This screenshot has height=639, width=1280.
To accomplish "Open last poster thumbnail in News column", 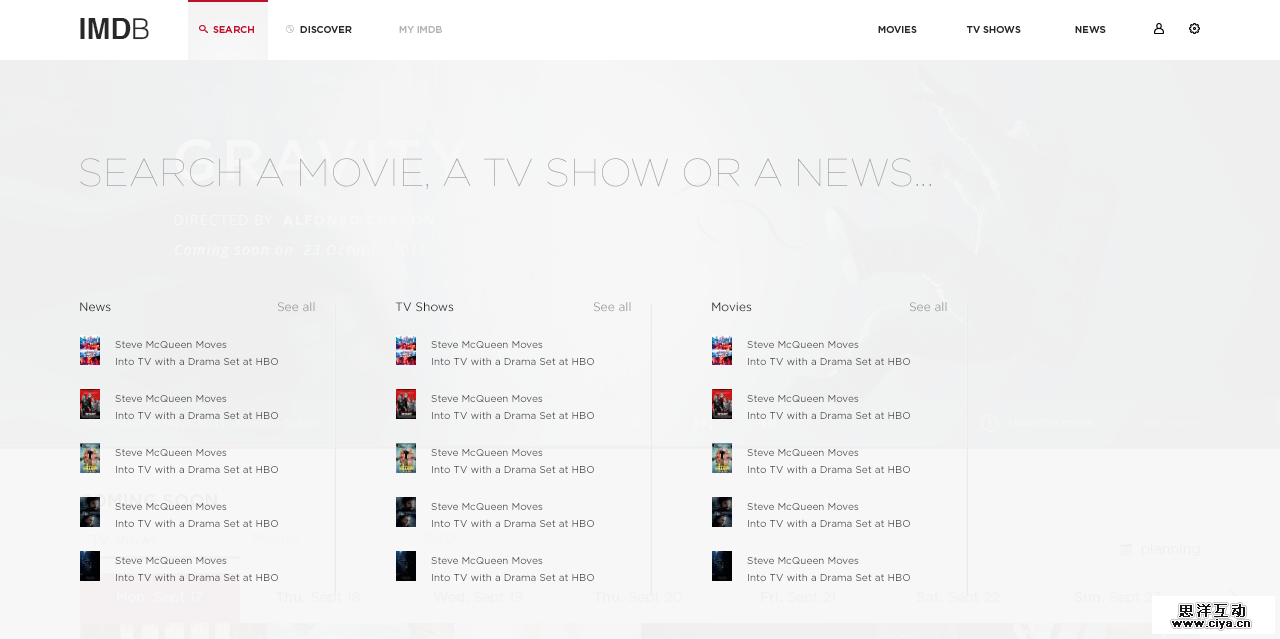I will pos(90,566).
